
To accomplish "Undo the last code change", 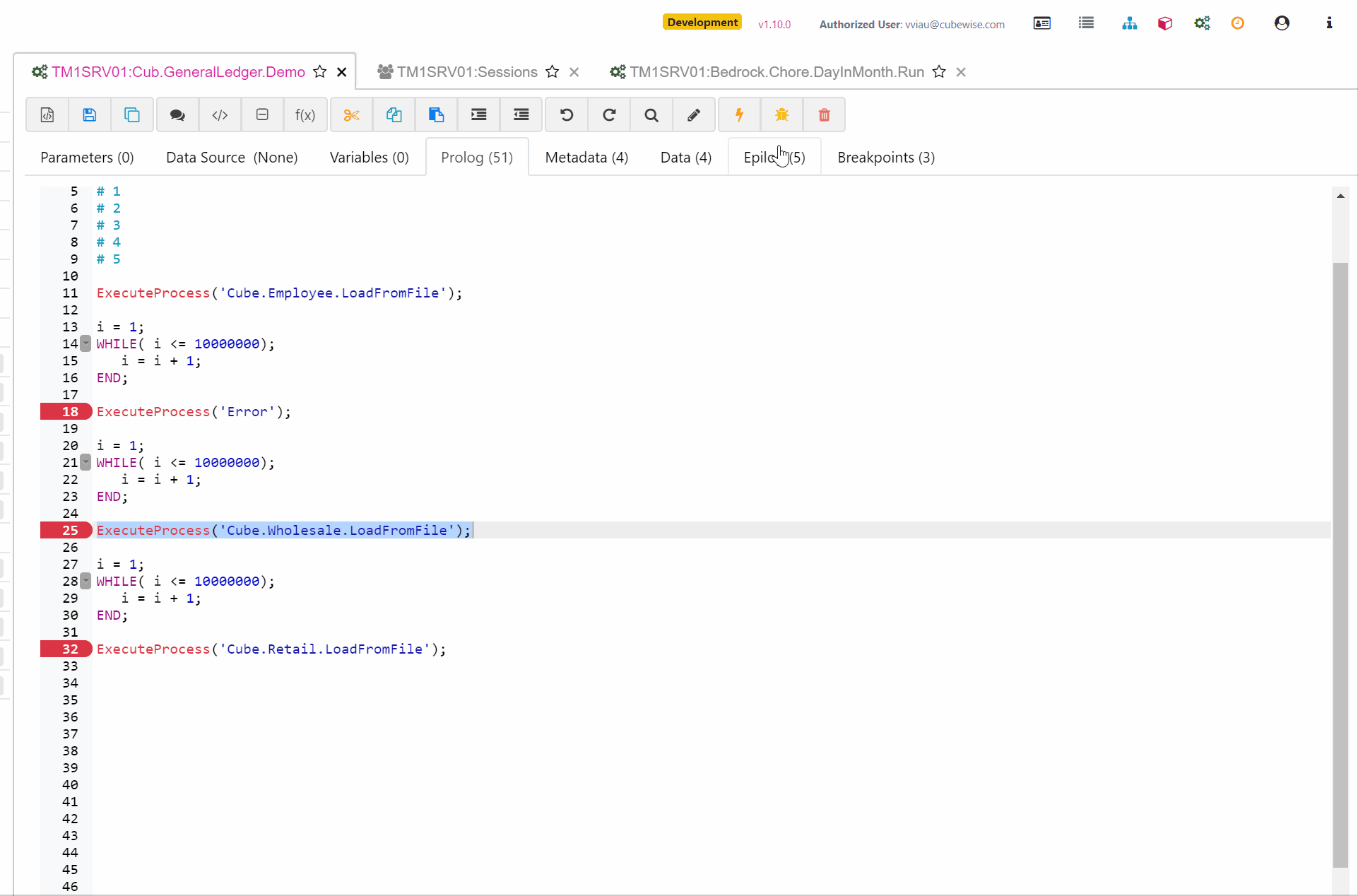I will point(566,114).
